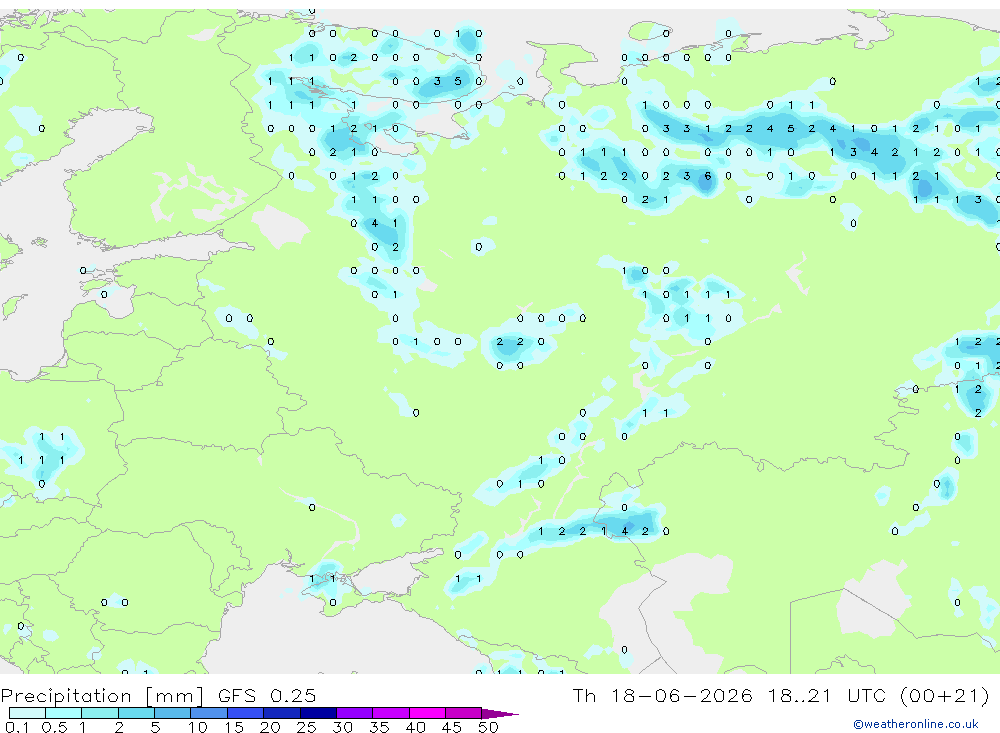Open the weatheronline.co.uk copyright link
The width and height of the screenshot is (1000, 733).
[x=915, y=724]
